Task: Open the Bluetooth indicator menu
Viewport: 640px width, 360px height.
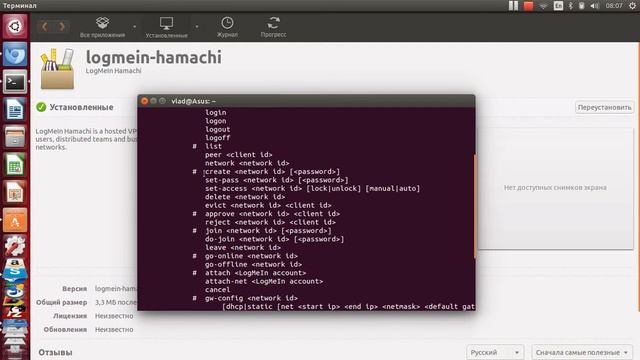Action: pyautogui.click(x=571, y=6)
